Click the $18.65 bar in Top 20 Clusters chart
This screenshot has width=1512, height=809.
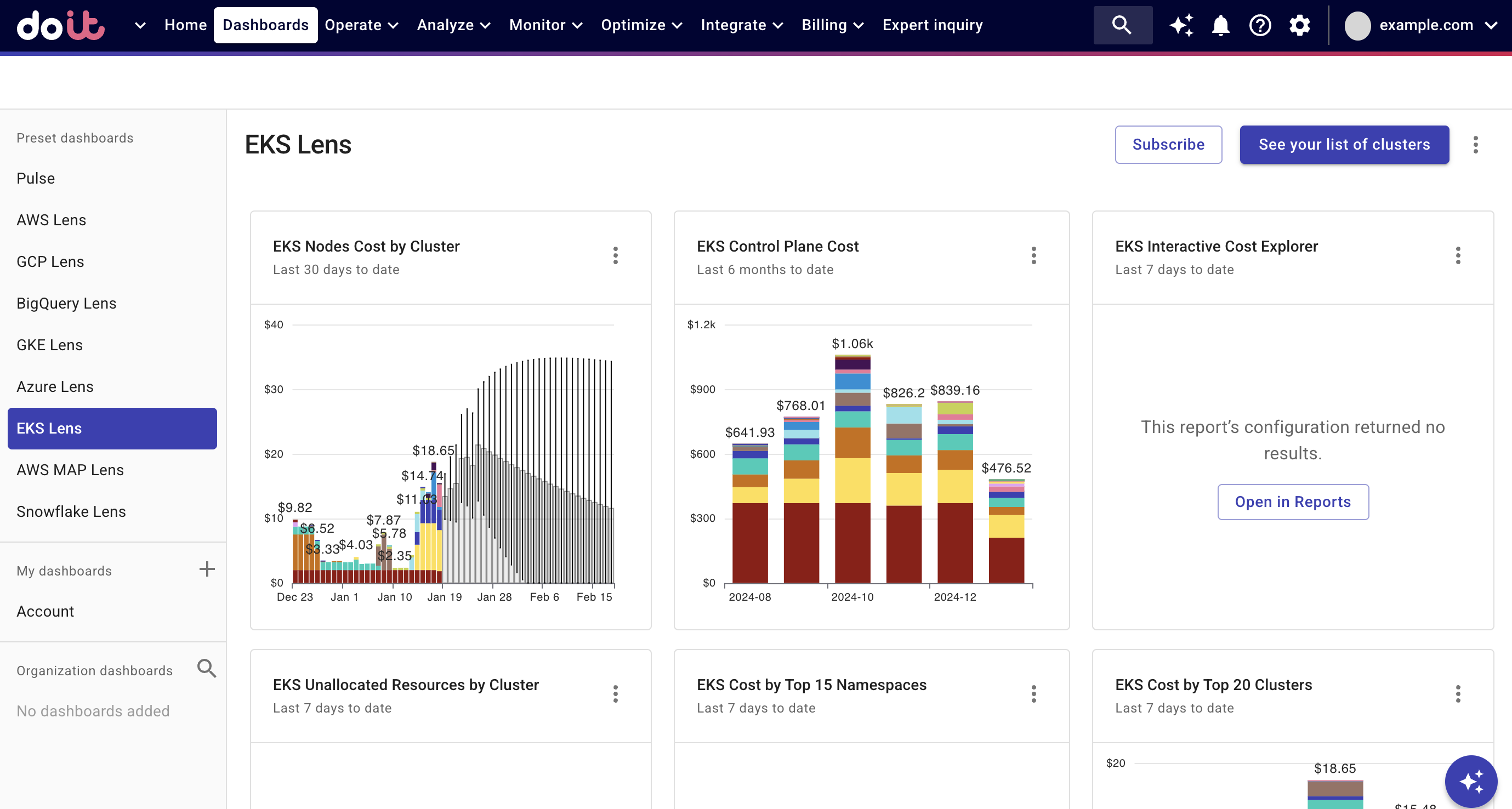tap(1335, 794)
